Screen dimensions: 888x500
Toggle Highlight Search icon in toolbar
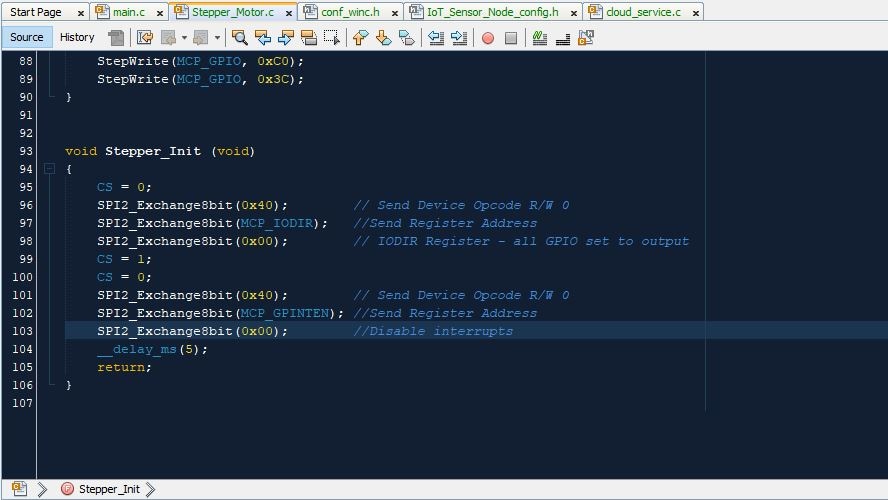tap(309, 38)
